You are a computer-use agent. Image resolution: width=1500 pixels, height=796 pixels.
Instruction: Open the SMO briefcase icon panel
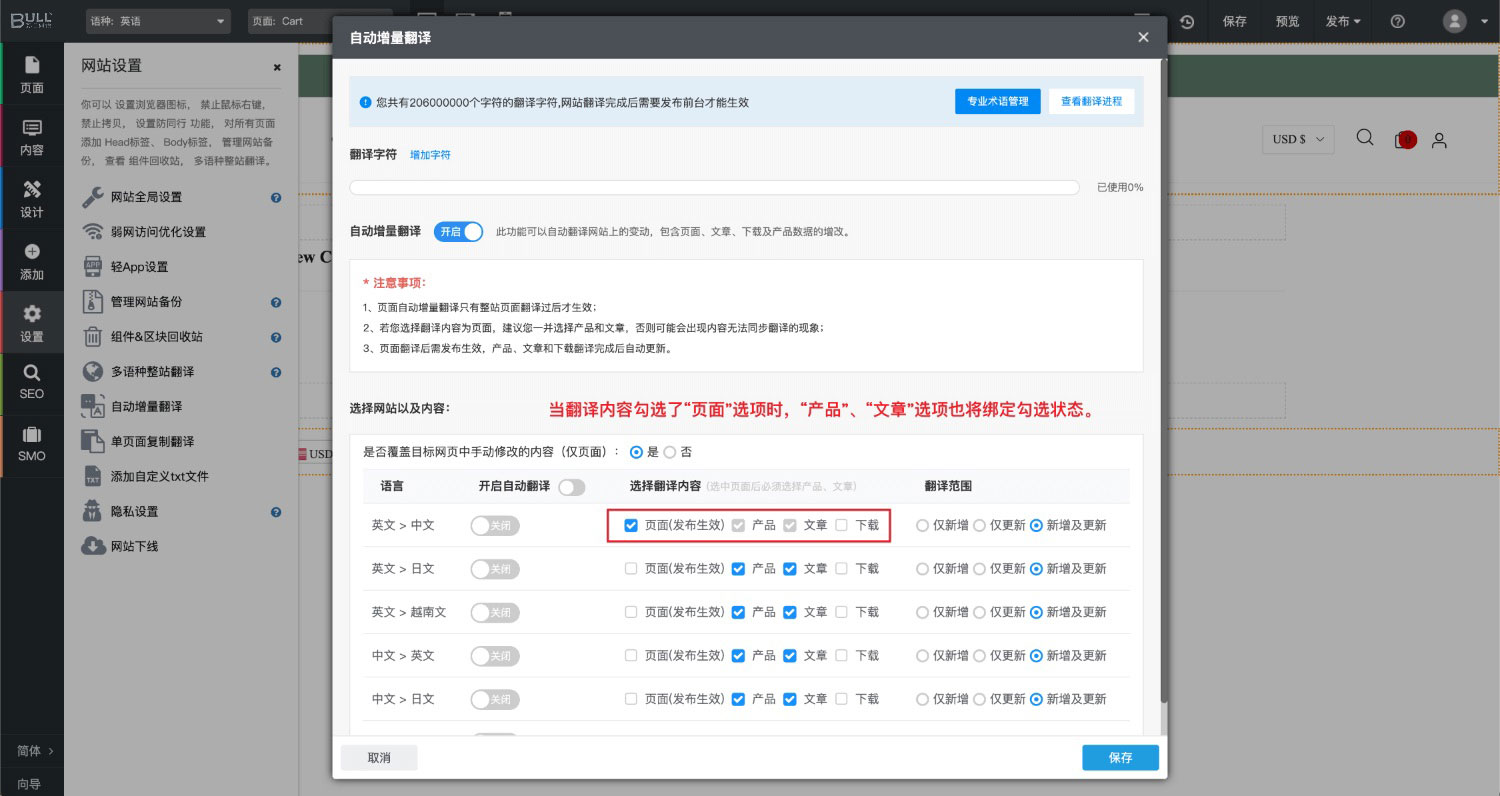point(32,443)
